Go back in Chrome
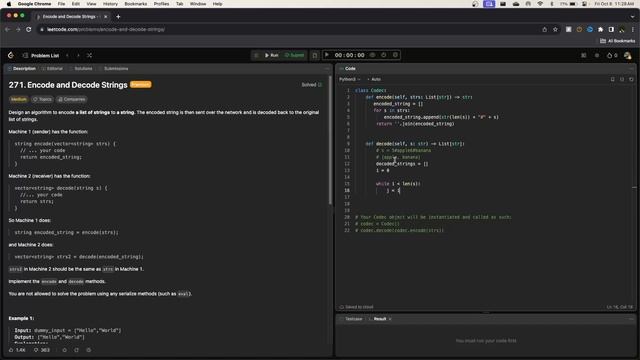This screenshot has height=360, width=640. click(7, 29)
